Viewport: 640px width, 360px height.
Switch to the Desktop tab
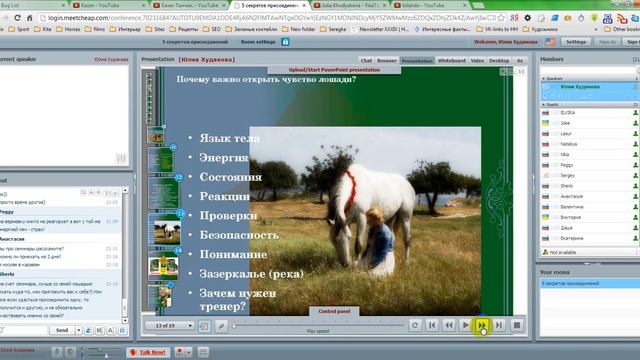click(x=499, y=60)
